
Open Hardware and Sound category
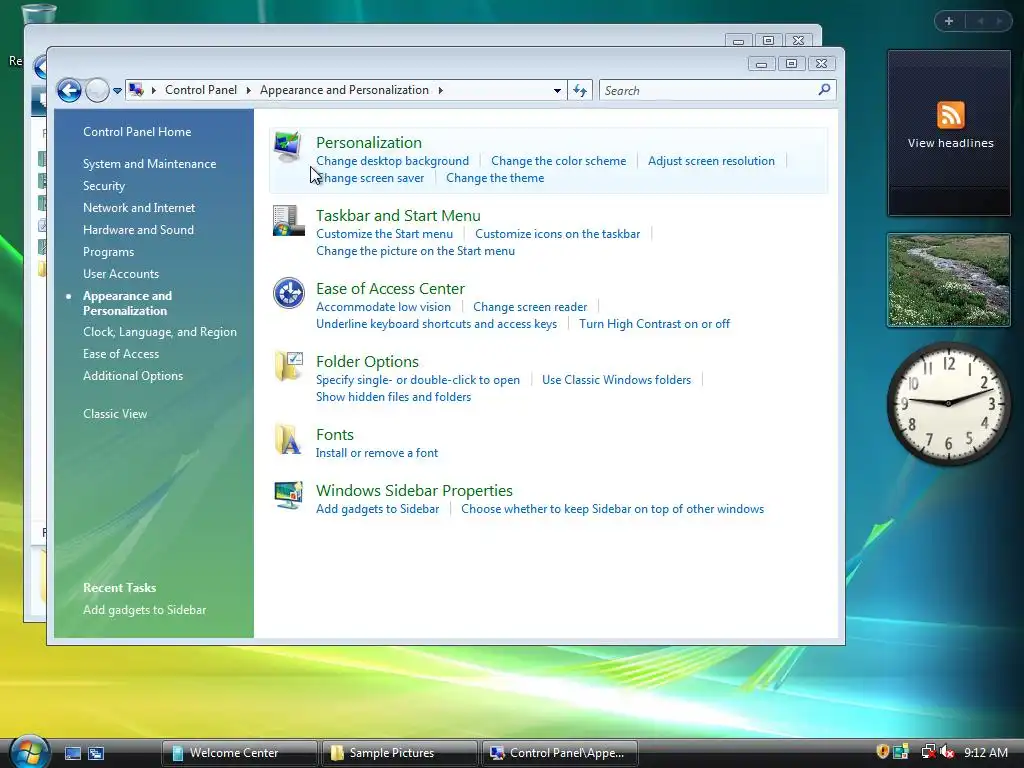138,230
